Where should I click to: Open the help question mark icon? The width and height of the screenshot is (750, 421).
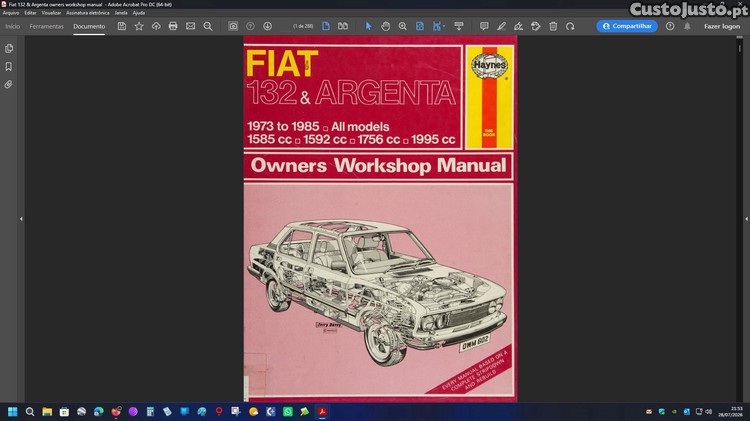pyautogui.click(x=670, y=26)
